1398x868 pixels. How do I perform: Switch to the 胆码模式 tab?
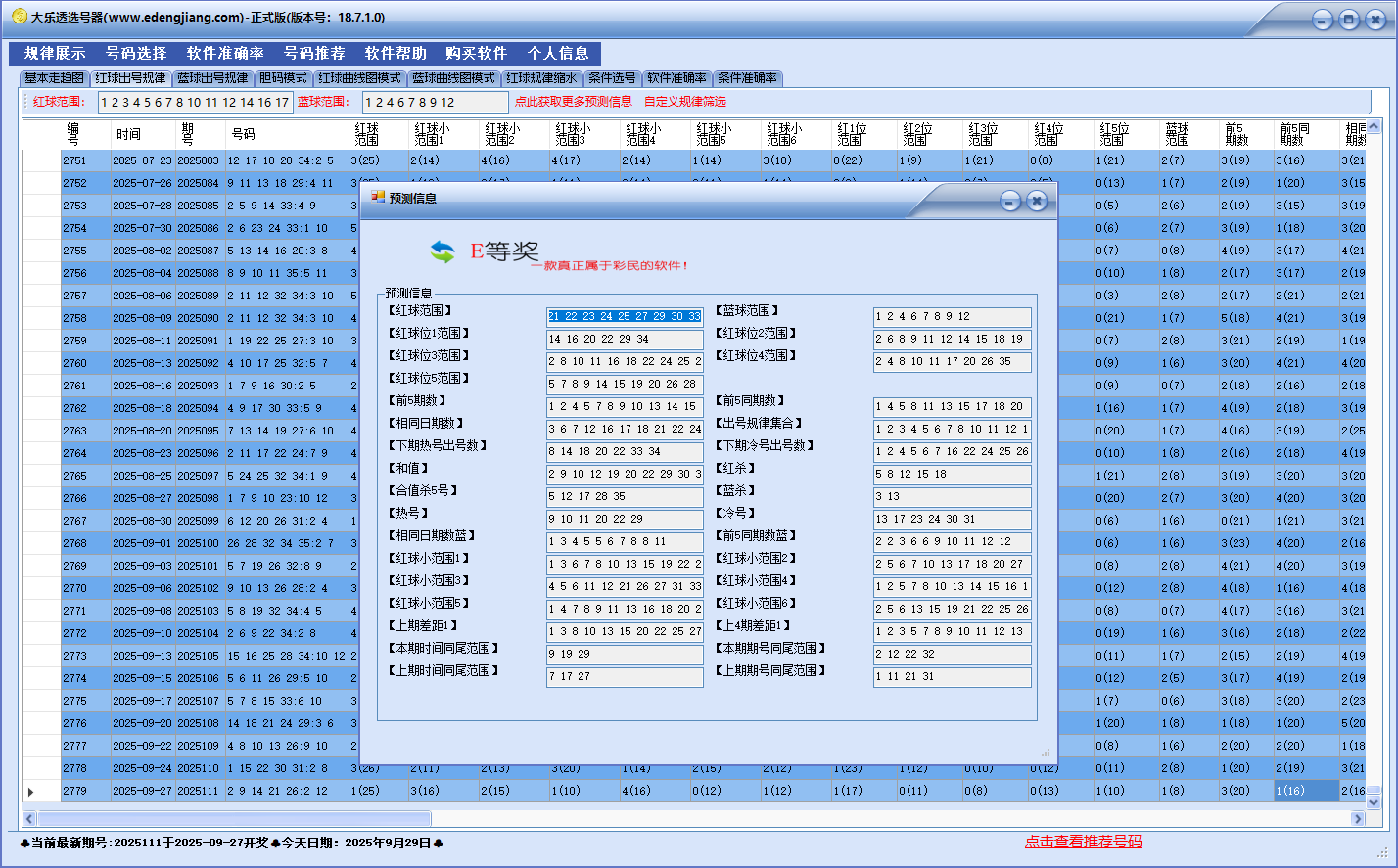click(283, 78)
